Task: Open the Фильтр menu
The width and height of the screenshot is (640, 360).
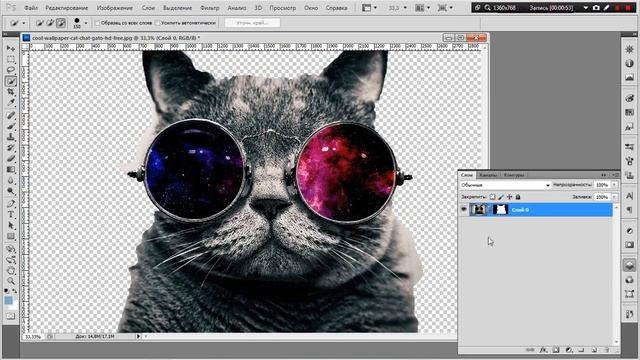Action: pos(210,8)
